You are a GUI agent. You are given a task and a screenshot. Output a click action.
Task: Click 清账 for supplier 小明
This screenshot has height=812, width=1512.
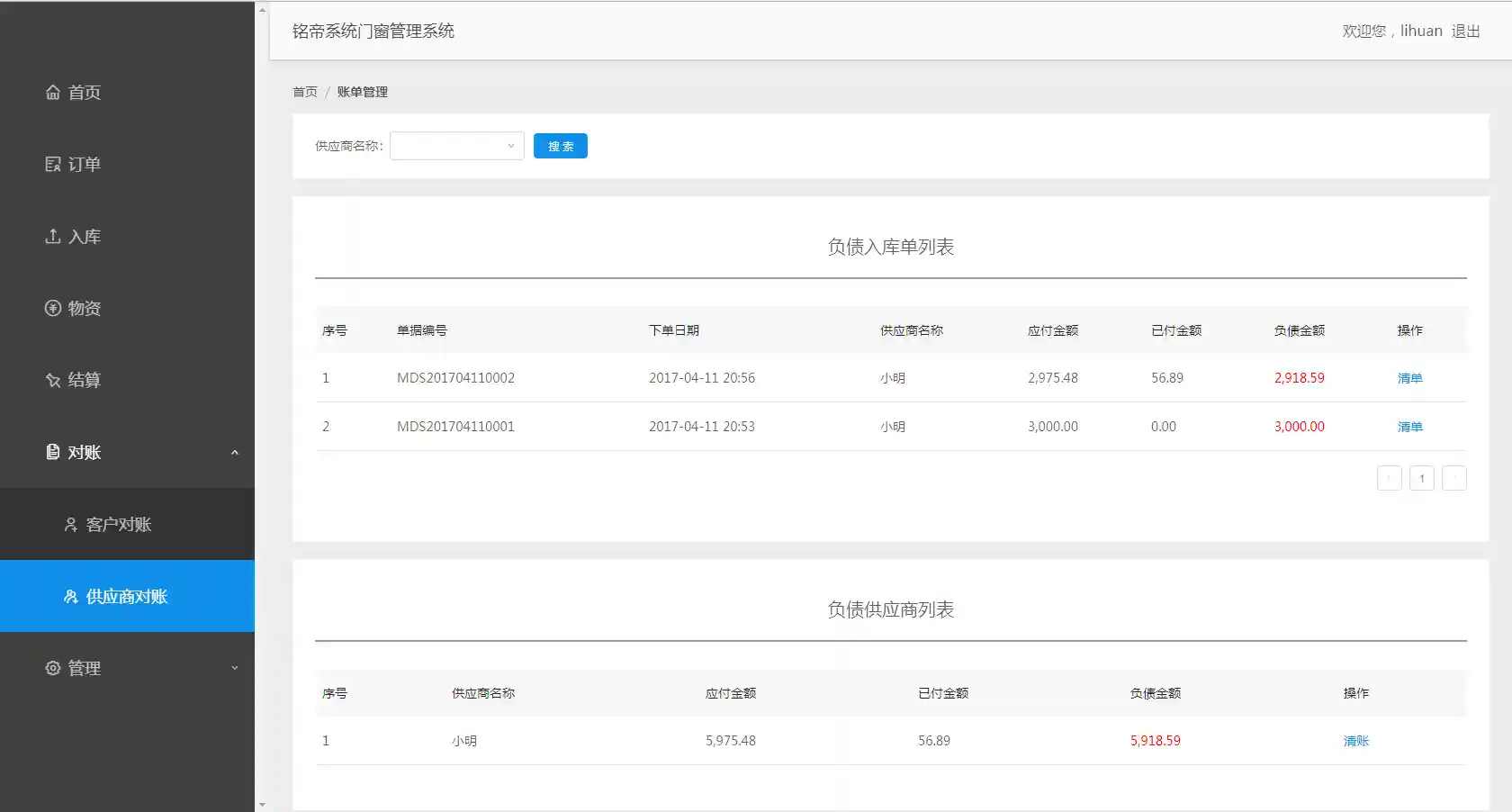point(1355,741)
